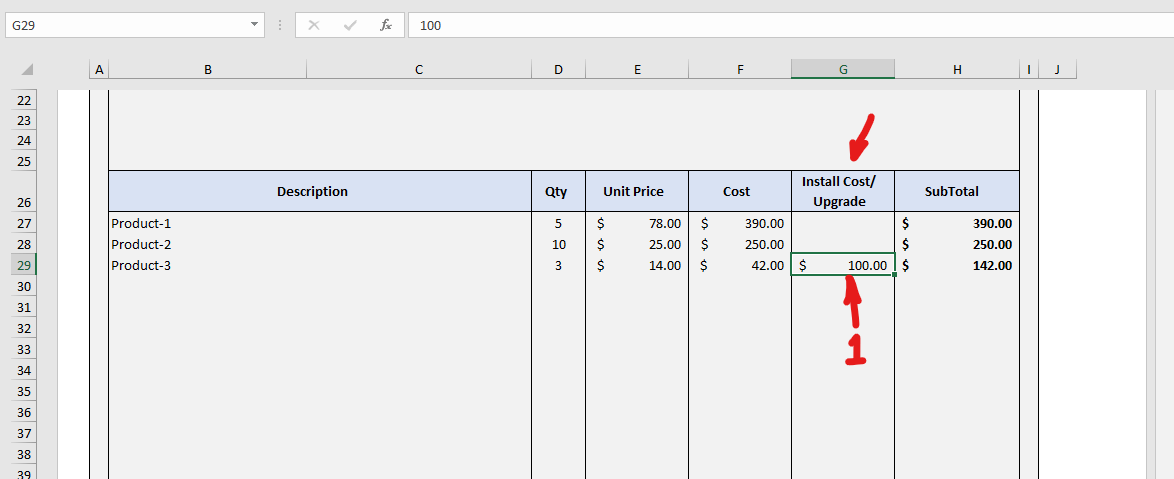Click install cost cell 100.00

tap(843, 265)
